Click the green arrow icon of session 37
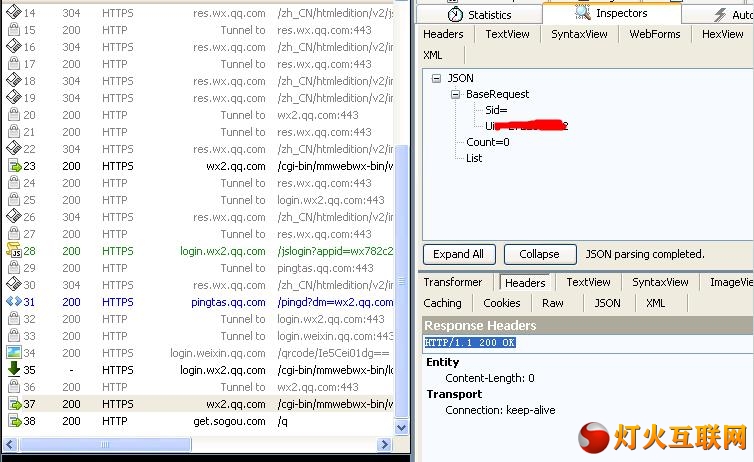This screenshot has width=754, height=462. click(14, 404)
